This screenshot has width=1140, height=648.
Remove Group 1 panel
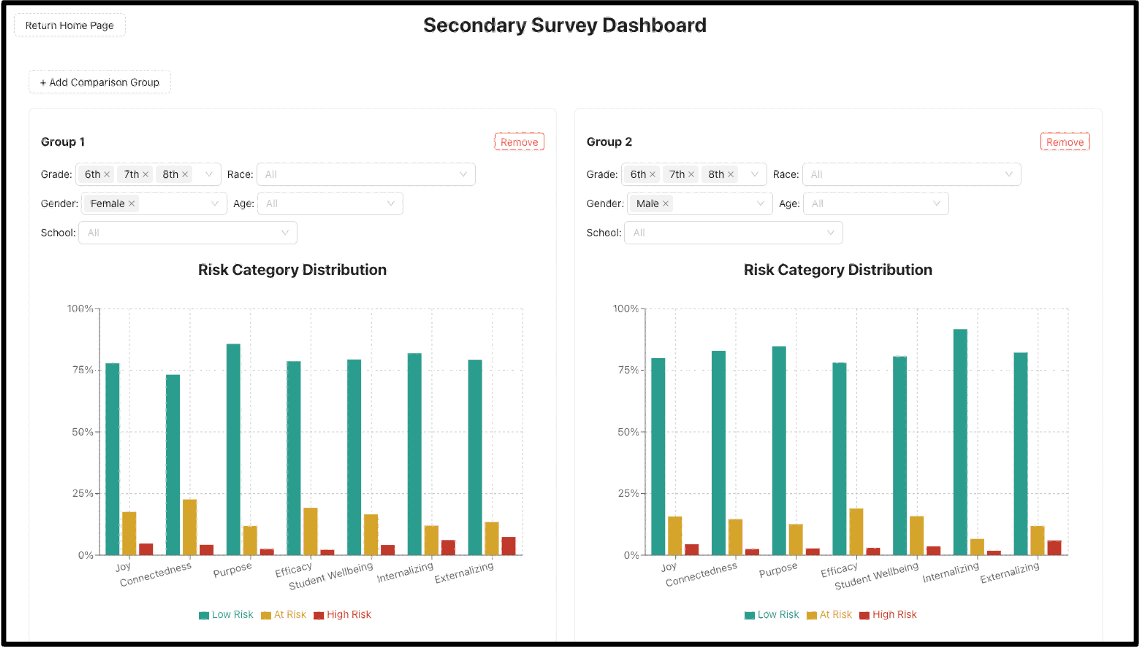coord(519,142)
